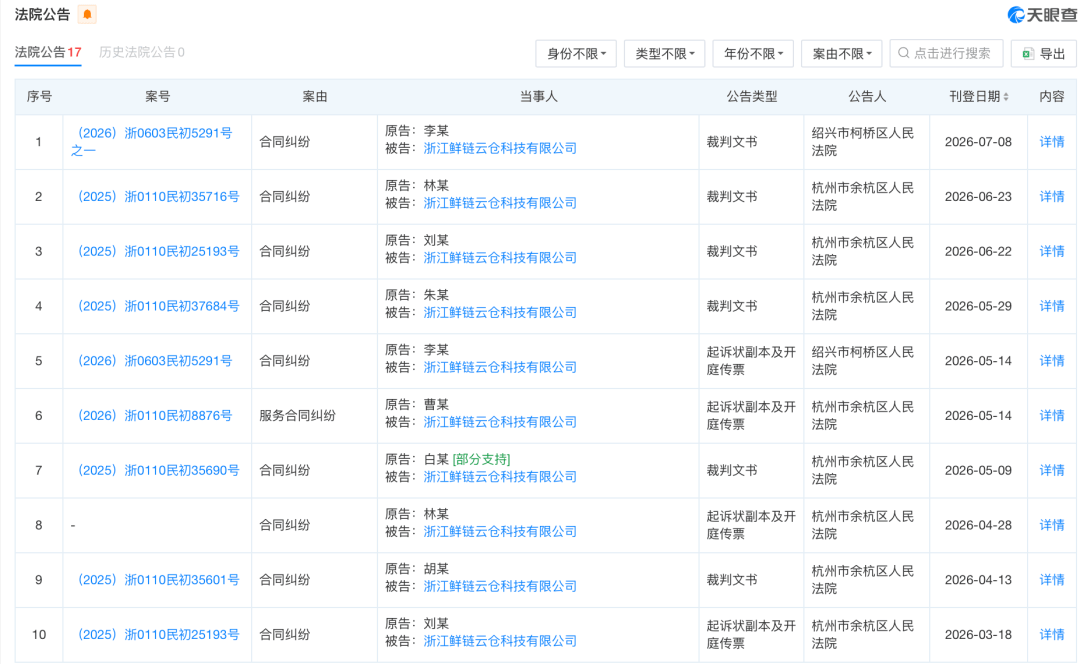
Task: Click the 导出 export button
Action: click(x=1043, y=54)
